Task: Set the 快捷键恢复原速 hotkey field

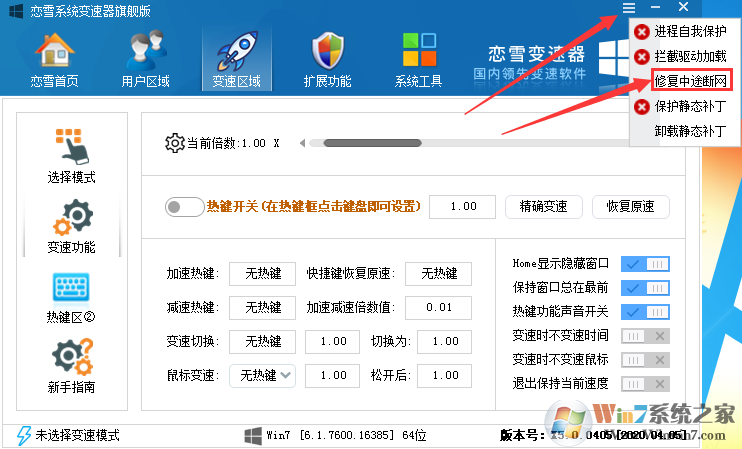Action: (439, 274)
